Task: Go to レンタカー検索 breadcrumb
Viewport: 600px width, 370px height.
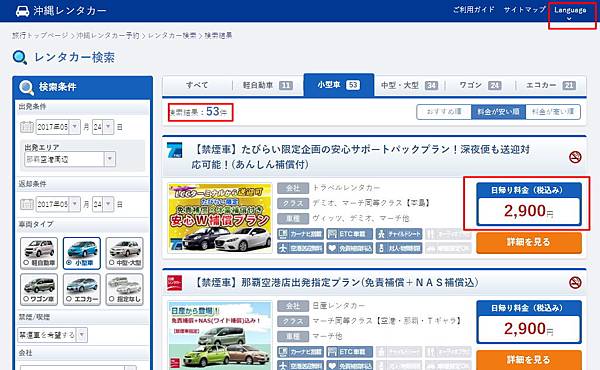Action: [x=172, y=35]
